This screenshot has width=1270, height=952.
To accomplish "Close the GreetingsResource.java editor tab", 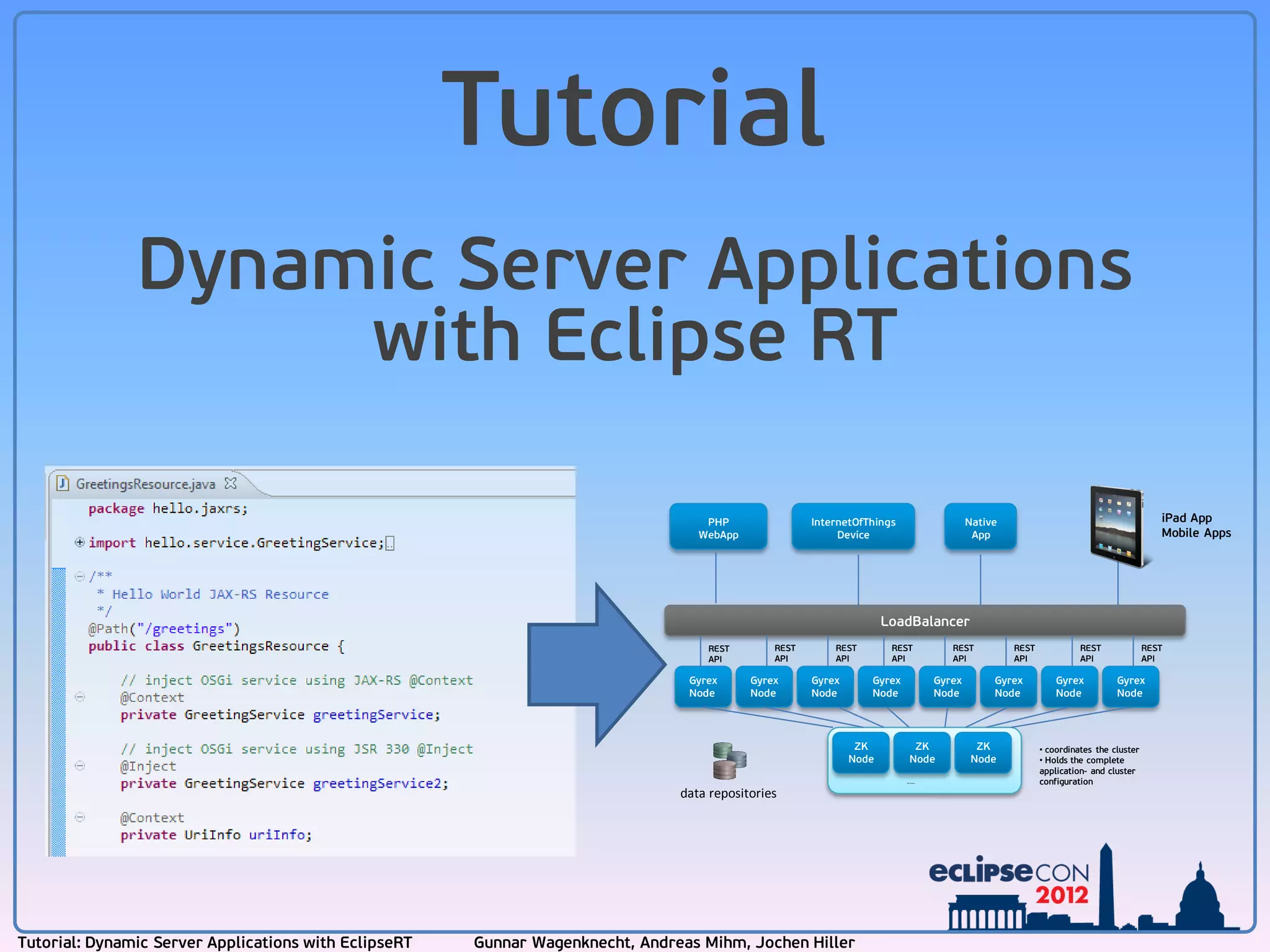I will coord(231,483).
